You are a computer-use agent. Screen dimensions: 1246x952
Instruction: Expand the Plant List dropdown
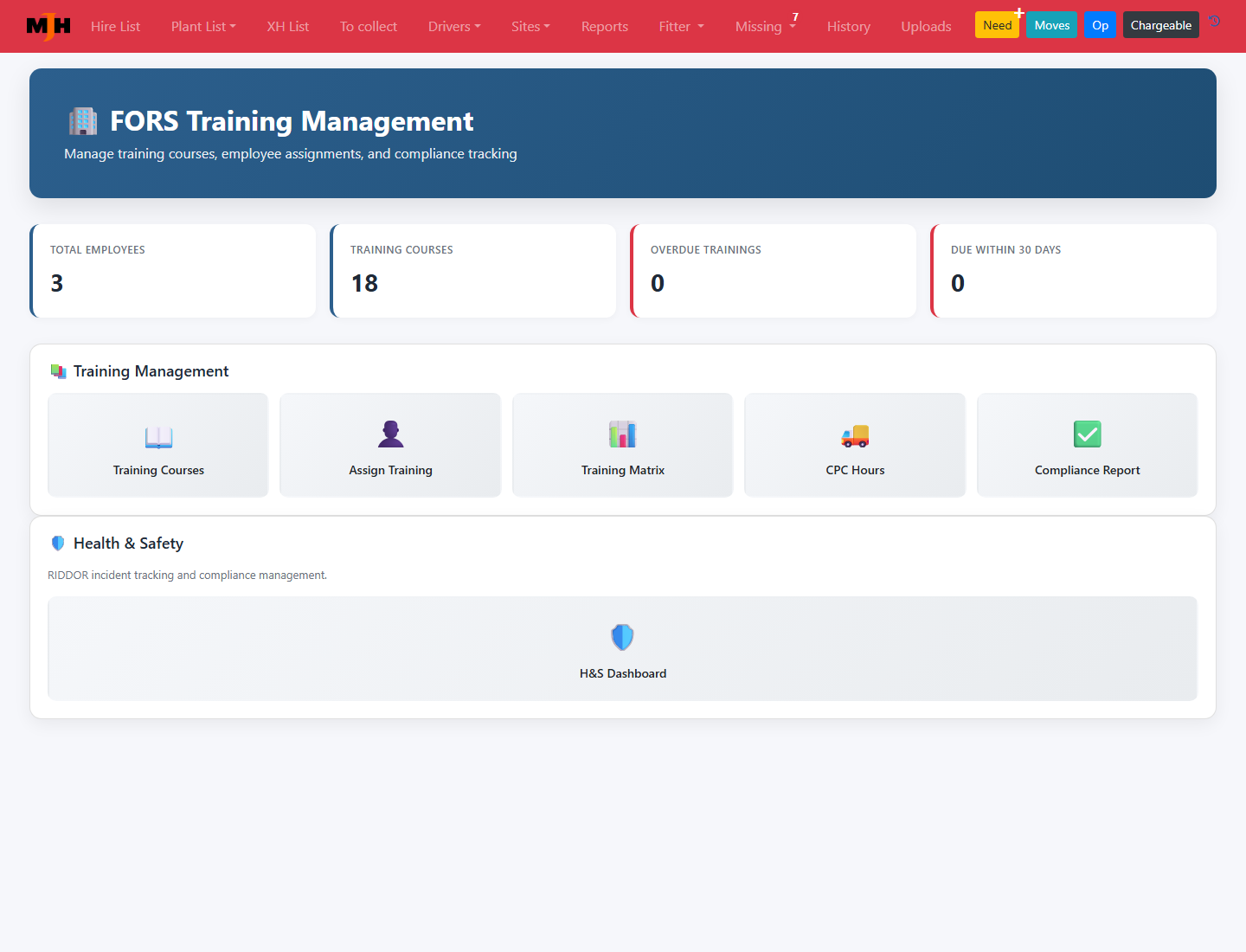coord(203,26)
